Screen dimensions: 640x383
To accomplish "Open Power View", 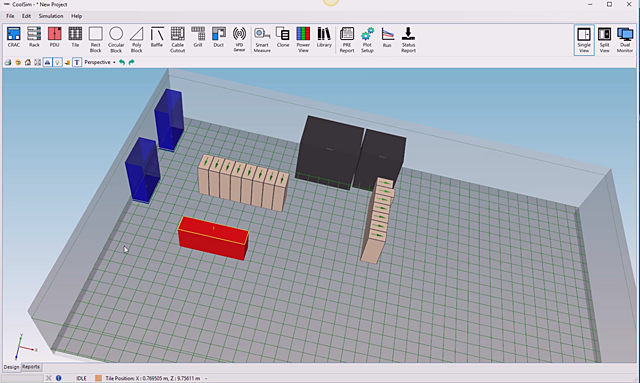I will [x=303, y=40].
